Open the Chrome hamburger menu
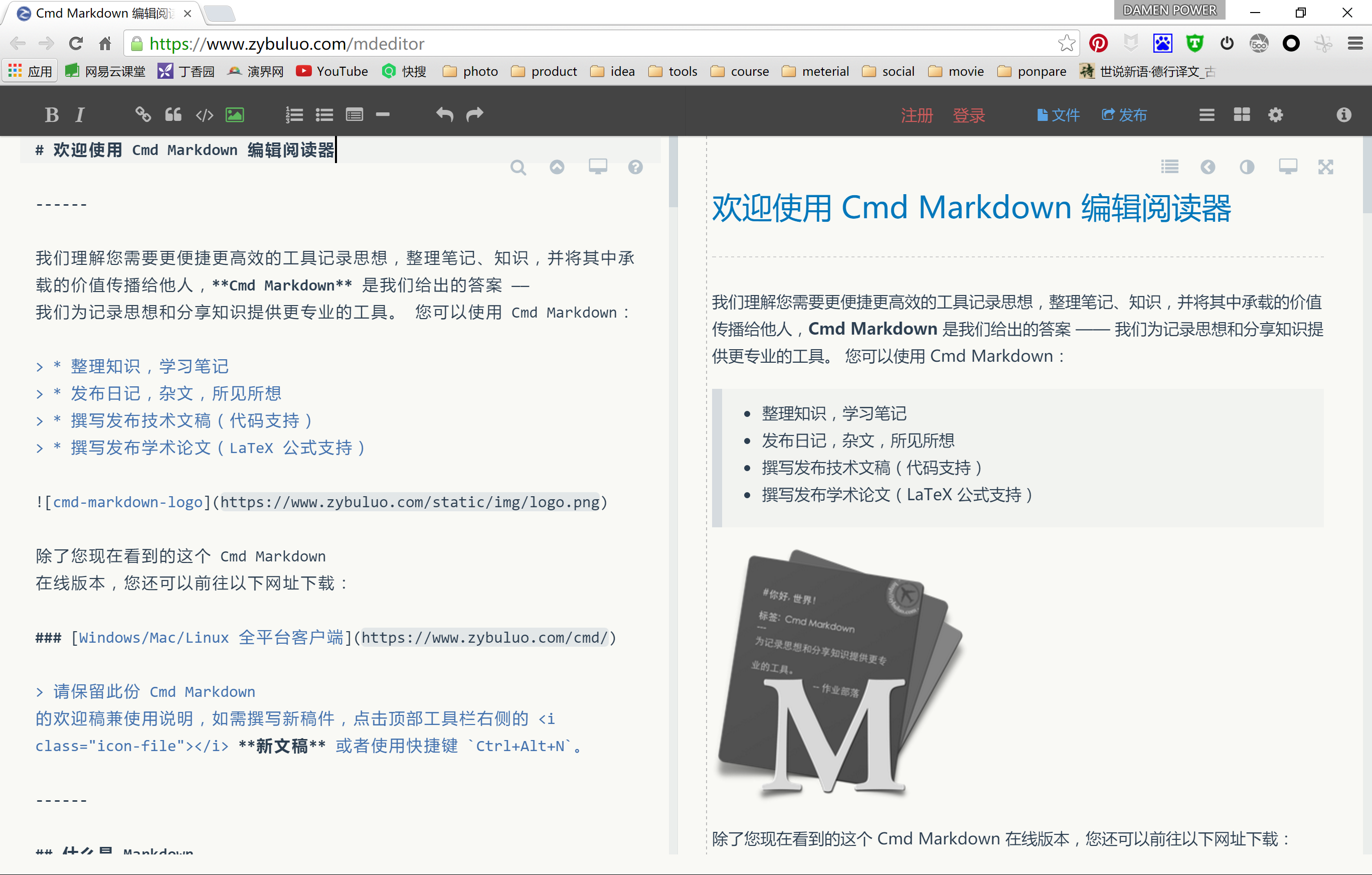The width and height of the screenshot is (1372, 875). pyautogui.click(x=1355, y=43)
